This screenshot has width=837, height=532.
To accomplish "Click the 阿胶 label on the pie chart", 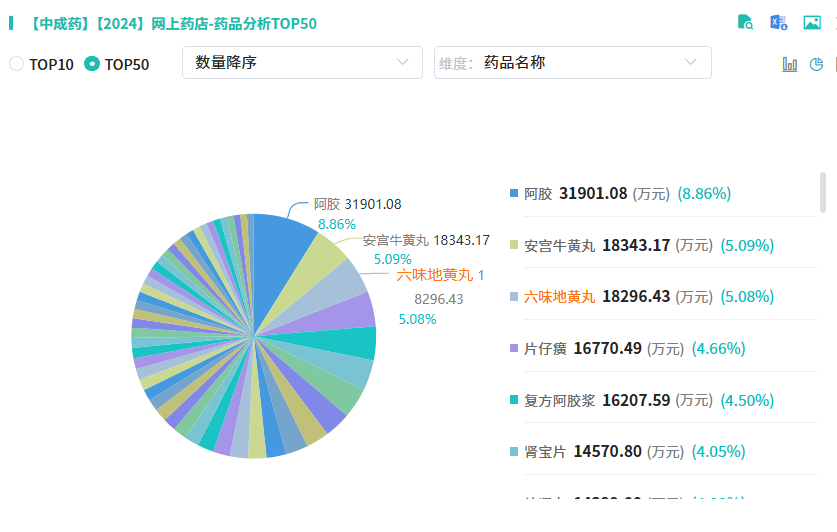I will (x=327, y=204).
